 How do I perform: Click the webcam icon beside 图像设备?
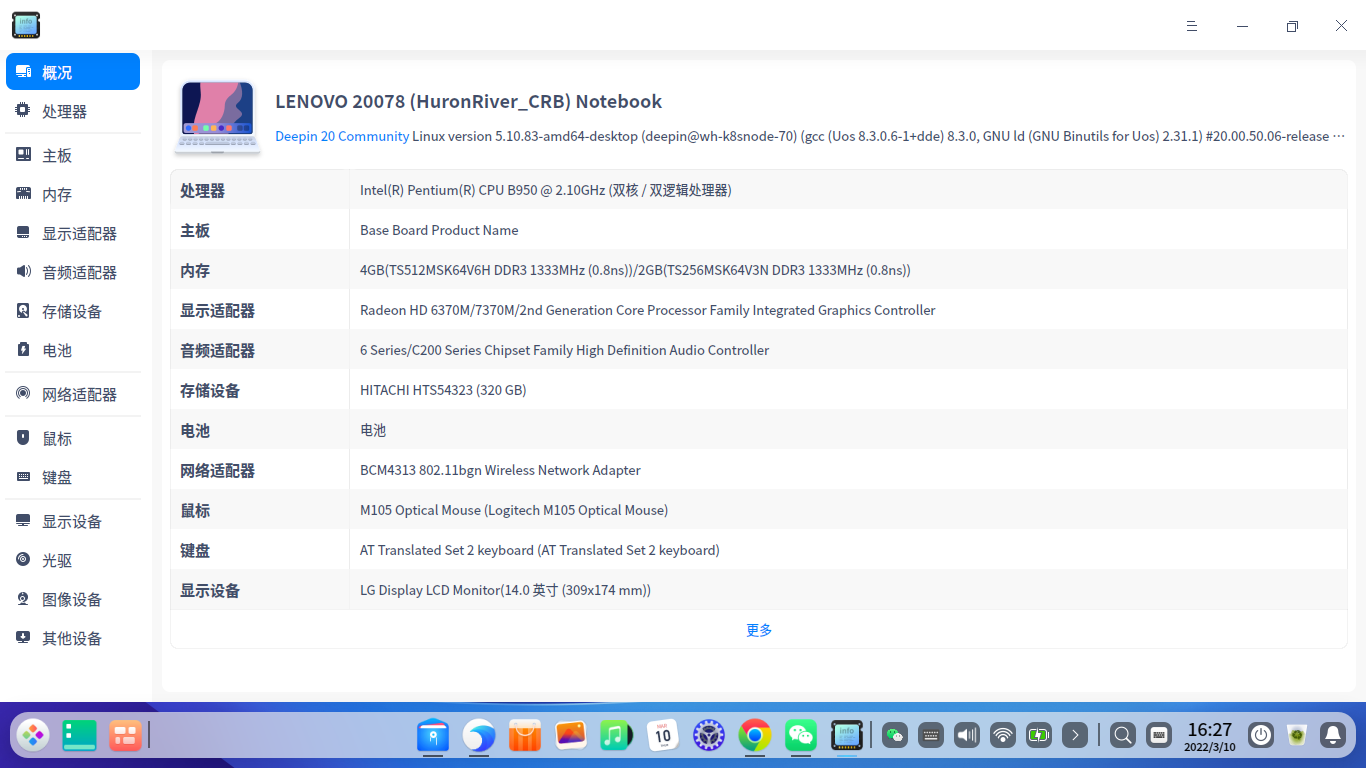(23, 599)
